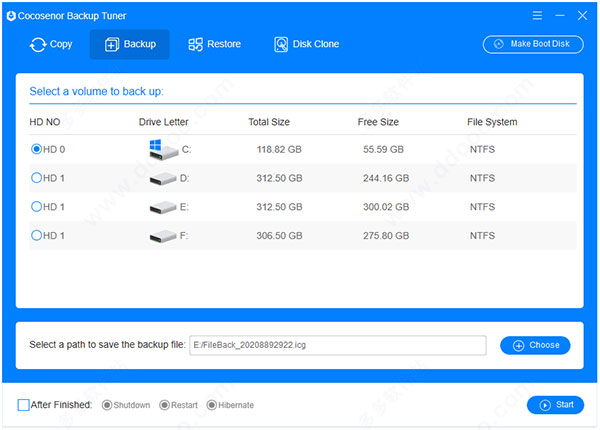Click the NTFS cell in F: row
600x430 pixels.
pos(482,236)
